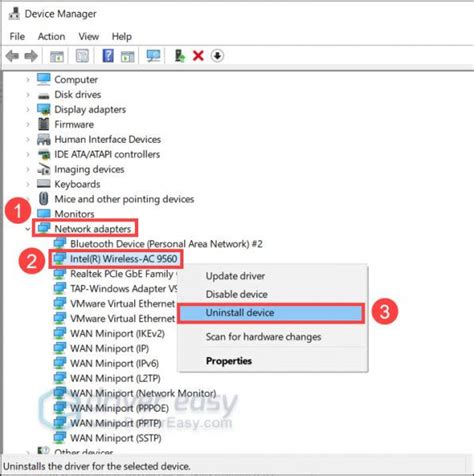Select Bluetooth Device (Personal Area Network) #2
The image size is (474, 476).
pyautogui.click(x=166, y=244)
